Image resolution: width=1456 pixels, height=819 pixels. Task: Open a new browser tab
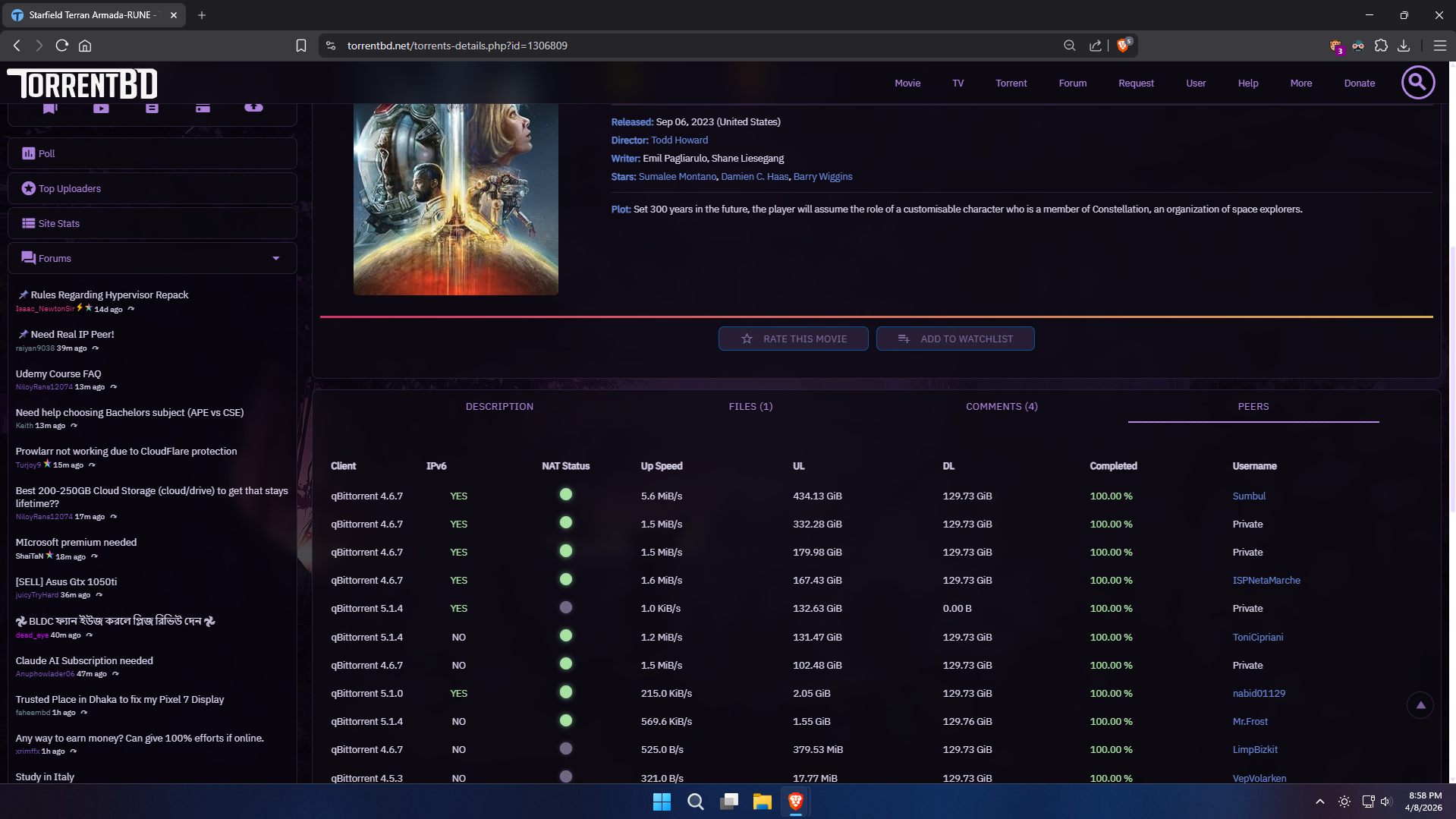coord(202,15)
